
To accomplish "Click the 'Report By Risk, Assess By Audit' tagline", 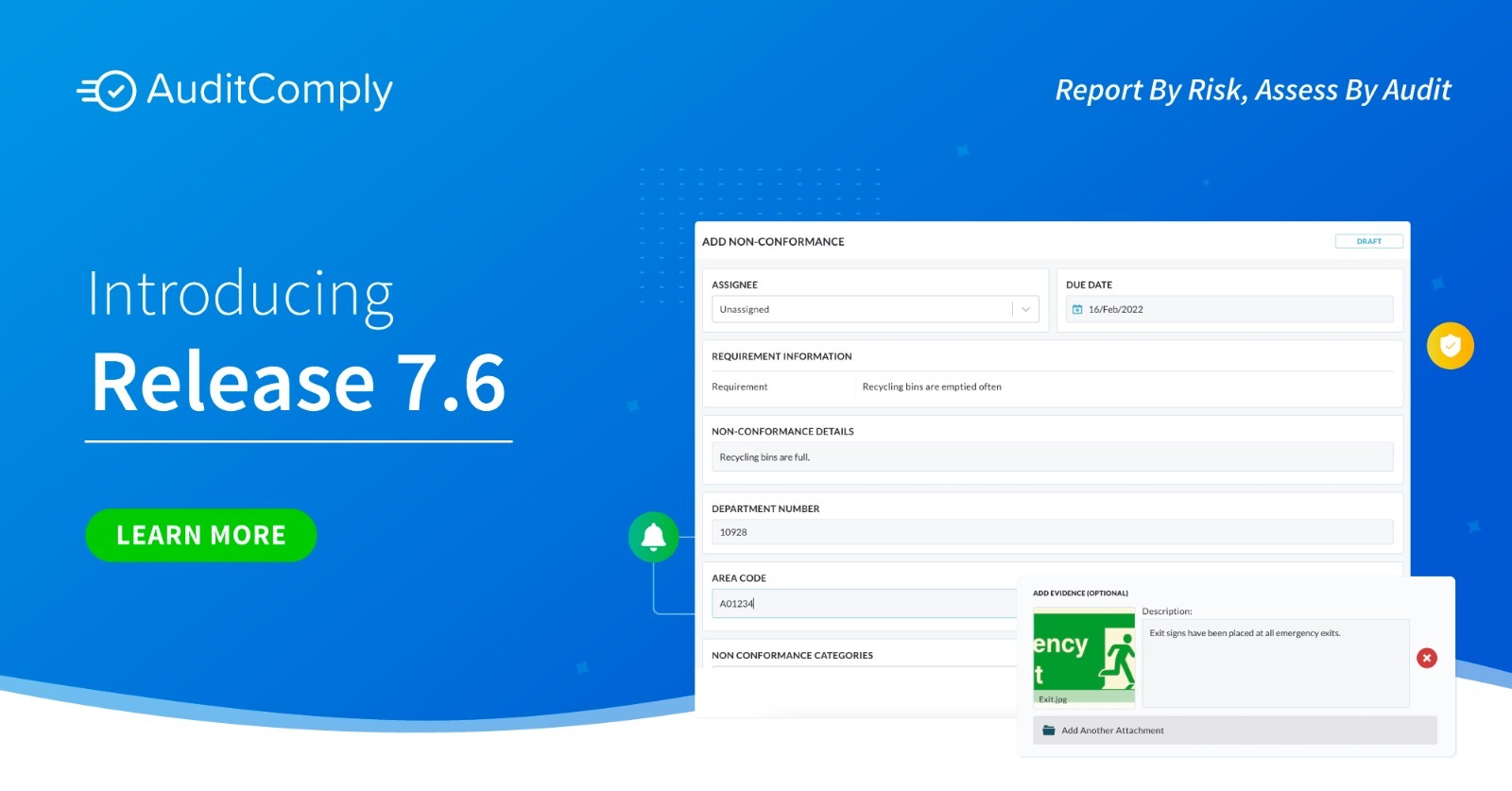I will [x=1253, y=90].
